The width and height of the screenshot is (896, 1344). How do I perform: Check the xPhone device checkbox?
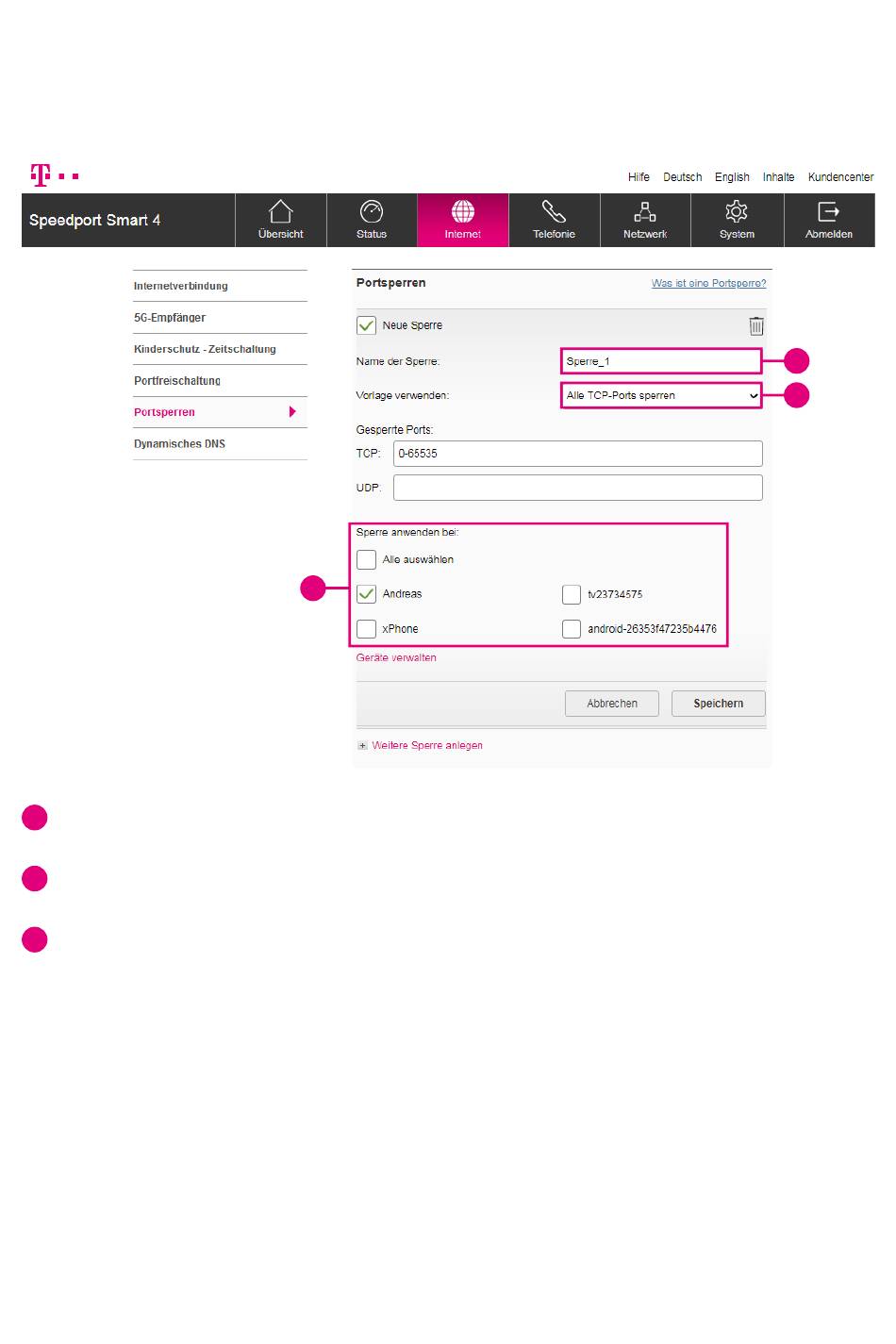[x=367, y=628]
